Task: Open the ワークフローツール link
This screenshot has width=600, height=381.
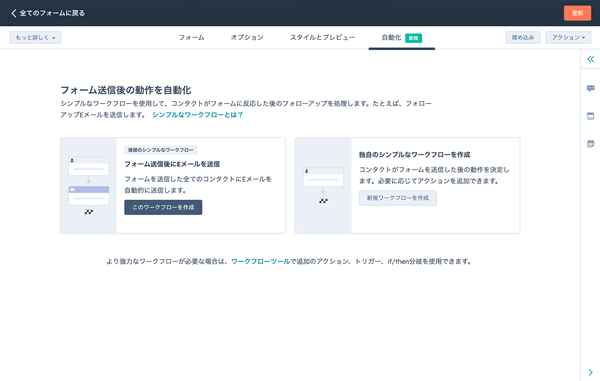Action: [x=260, y=261]
